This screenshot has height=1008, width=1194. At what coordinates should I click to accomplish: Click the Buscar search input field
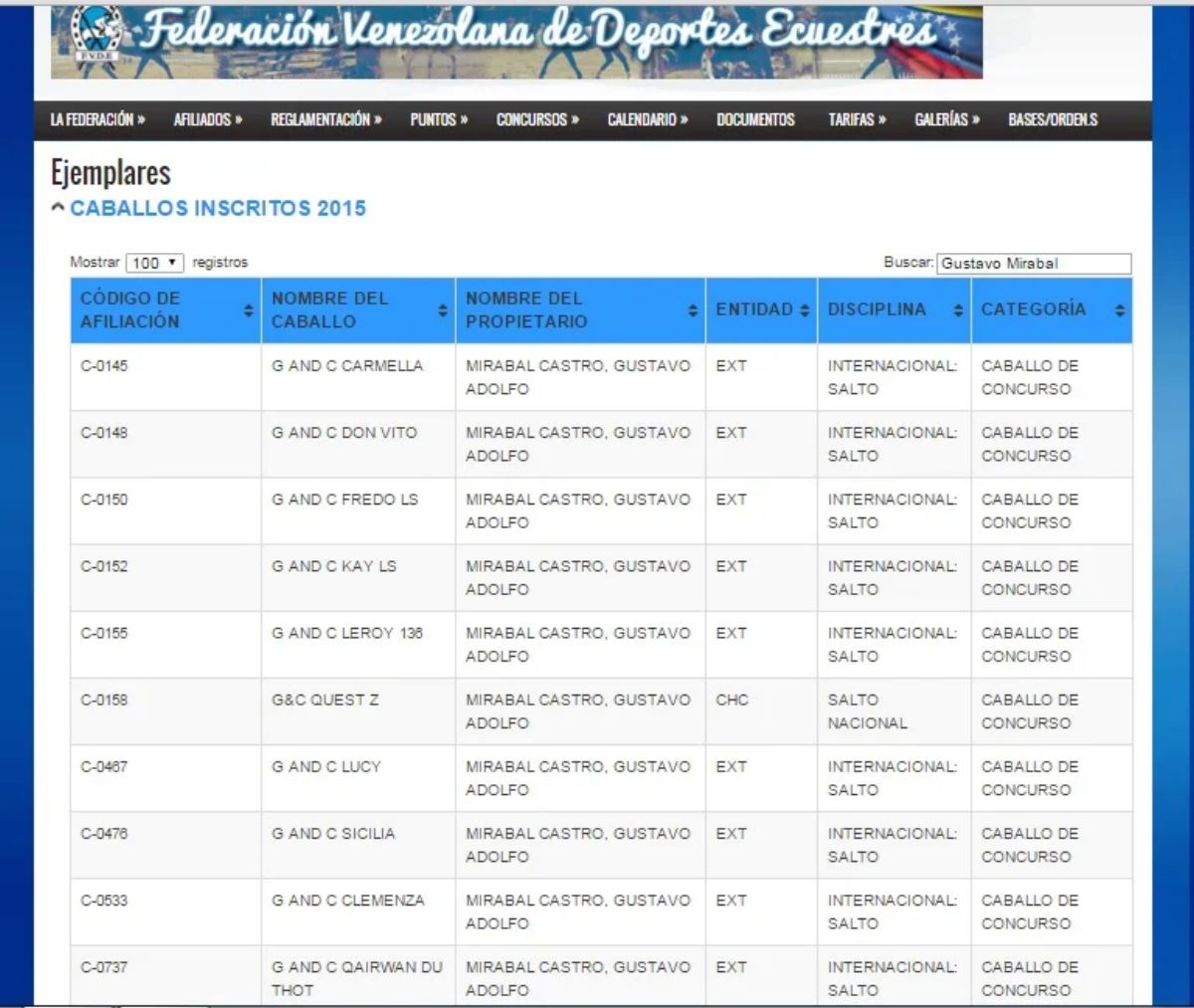click(1034, 264)
